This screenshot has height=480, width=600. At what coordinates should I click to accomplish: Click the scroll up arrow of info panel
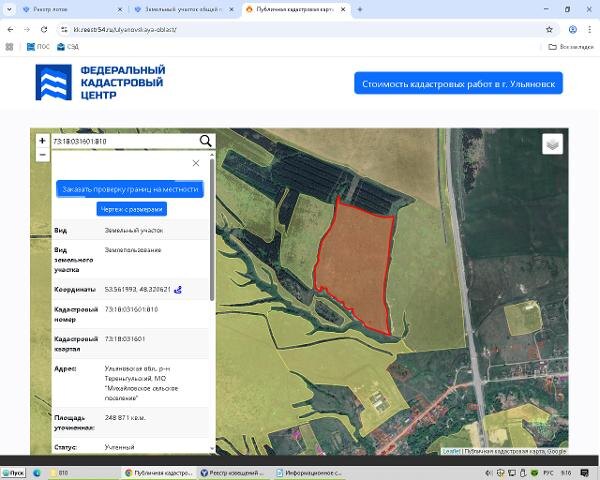tap(212, 155)
